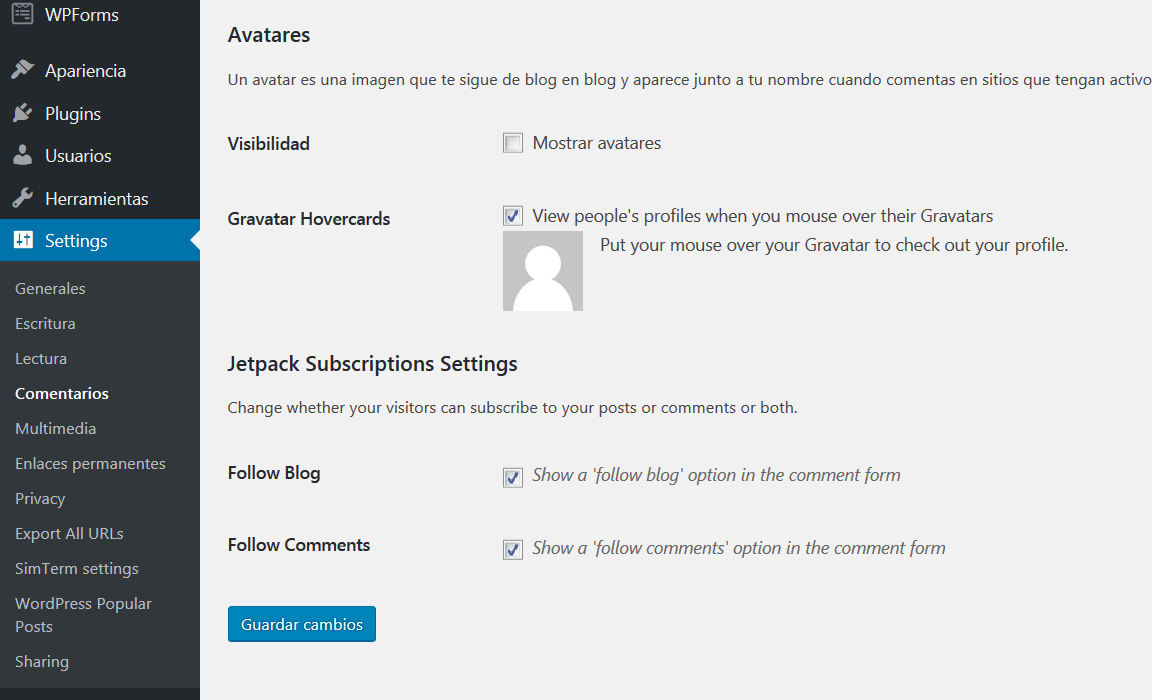Open the Generales settings submenu
The height and width of the screenshot is (700, 1152).
(50, 289)
